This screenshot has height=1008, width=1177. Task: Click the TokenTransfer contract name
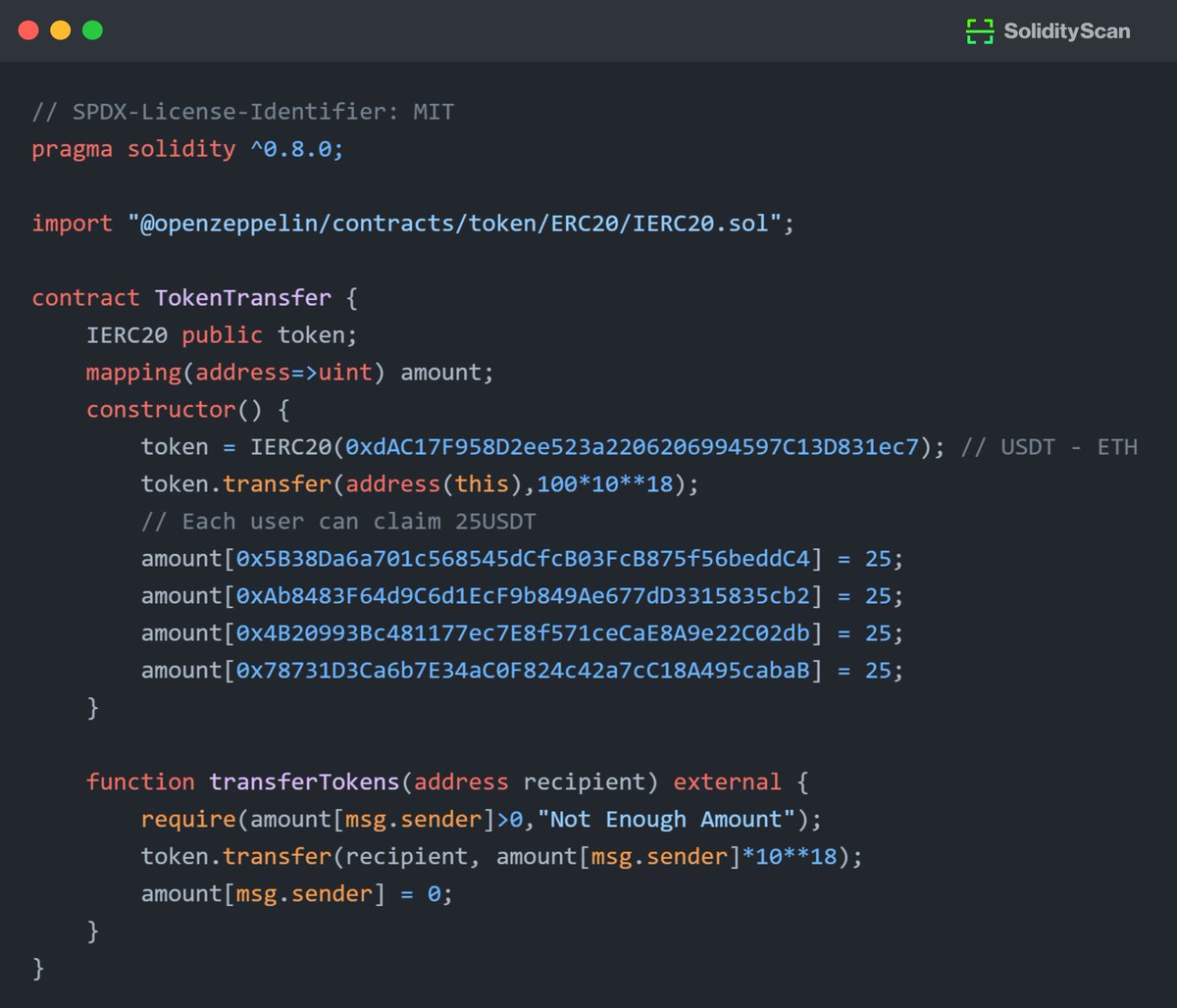(243, 297)
